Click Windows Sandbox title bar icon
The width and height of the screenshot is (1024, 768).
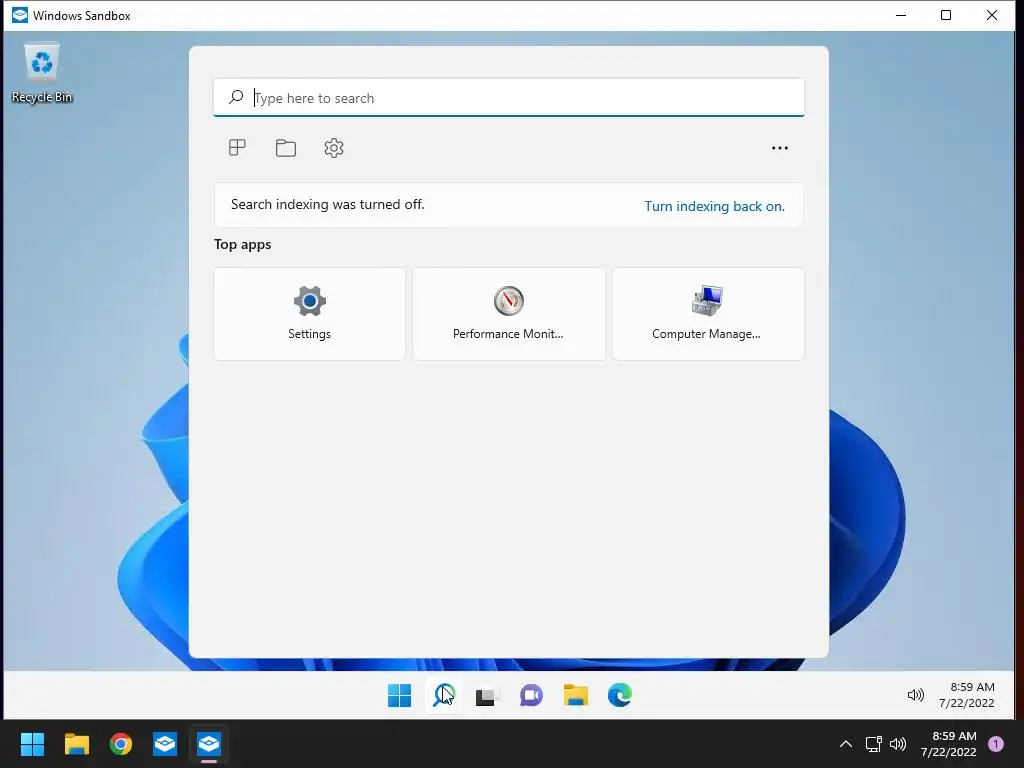pos(20,15)
